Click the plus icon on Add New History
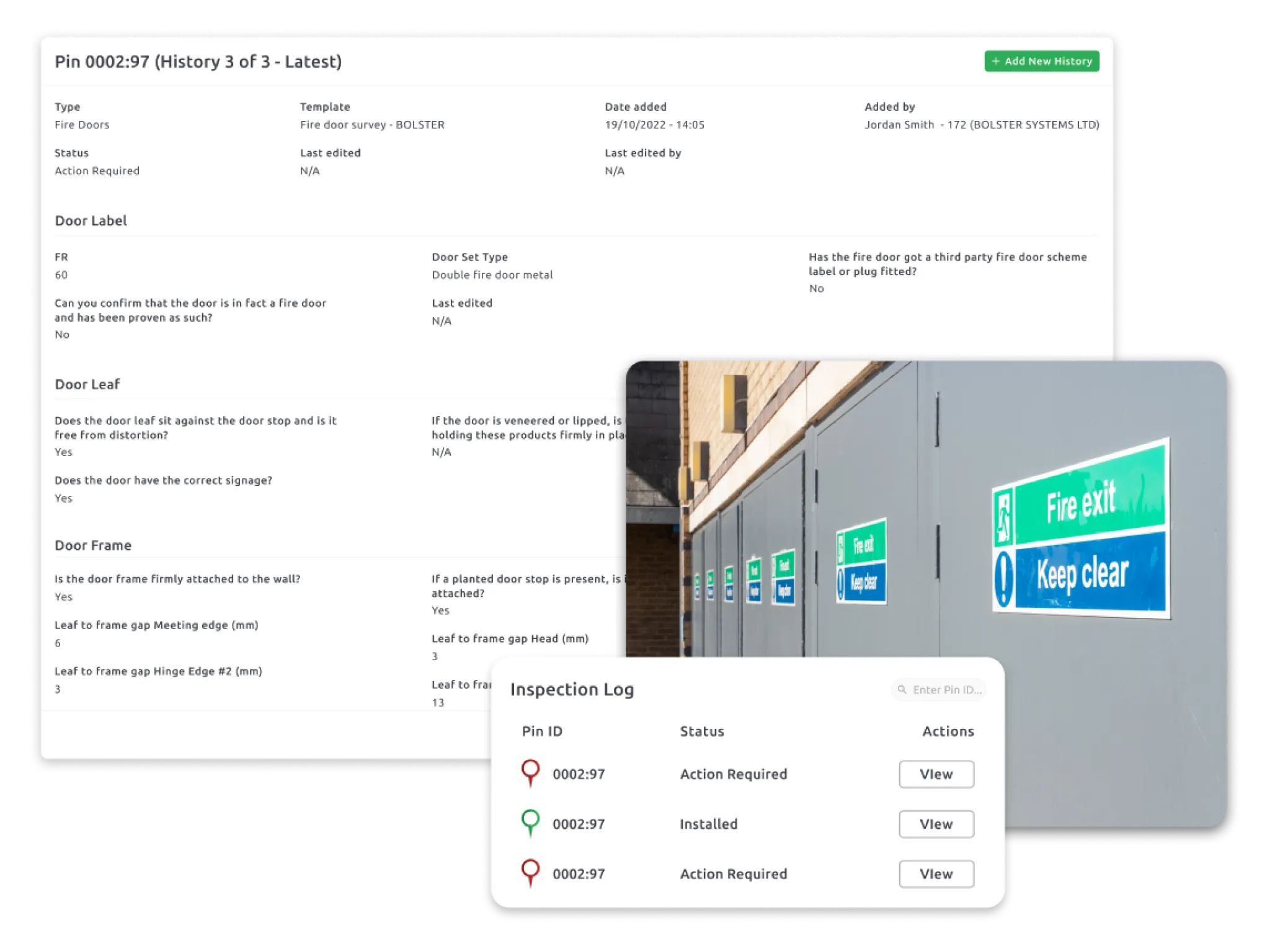 pos(996,61)
